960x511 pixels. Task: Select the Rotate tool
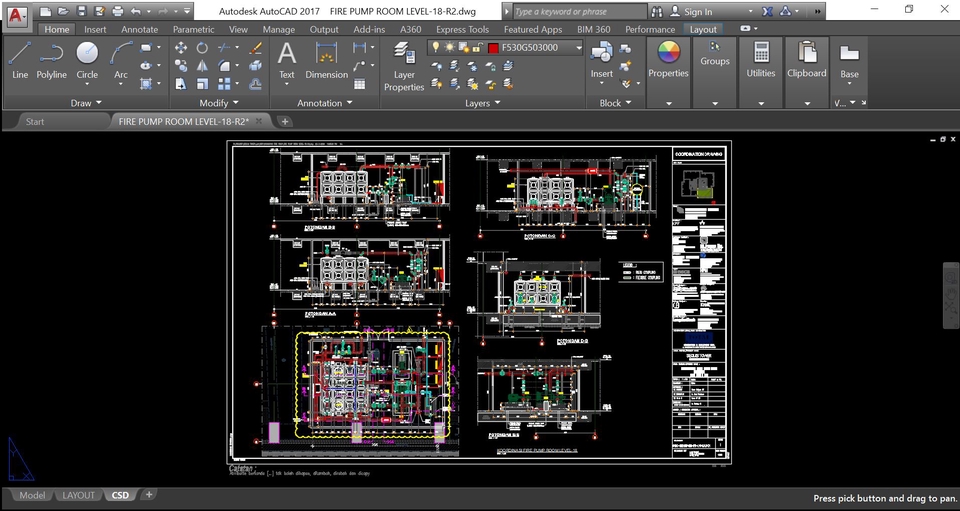[x=202, y=48]
